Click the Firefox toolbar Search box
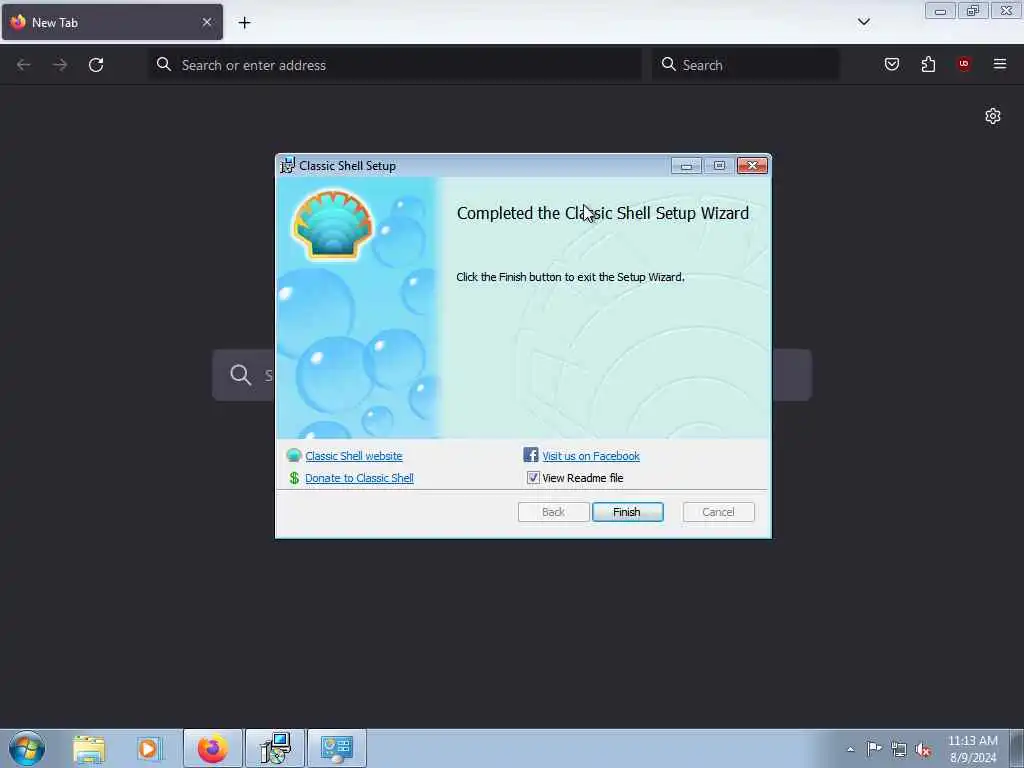Screen dimensions: 1024x768 [745, 65]
